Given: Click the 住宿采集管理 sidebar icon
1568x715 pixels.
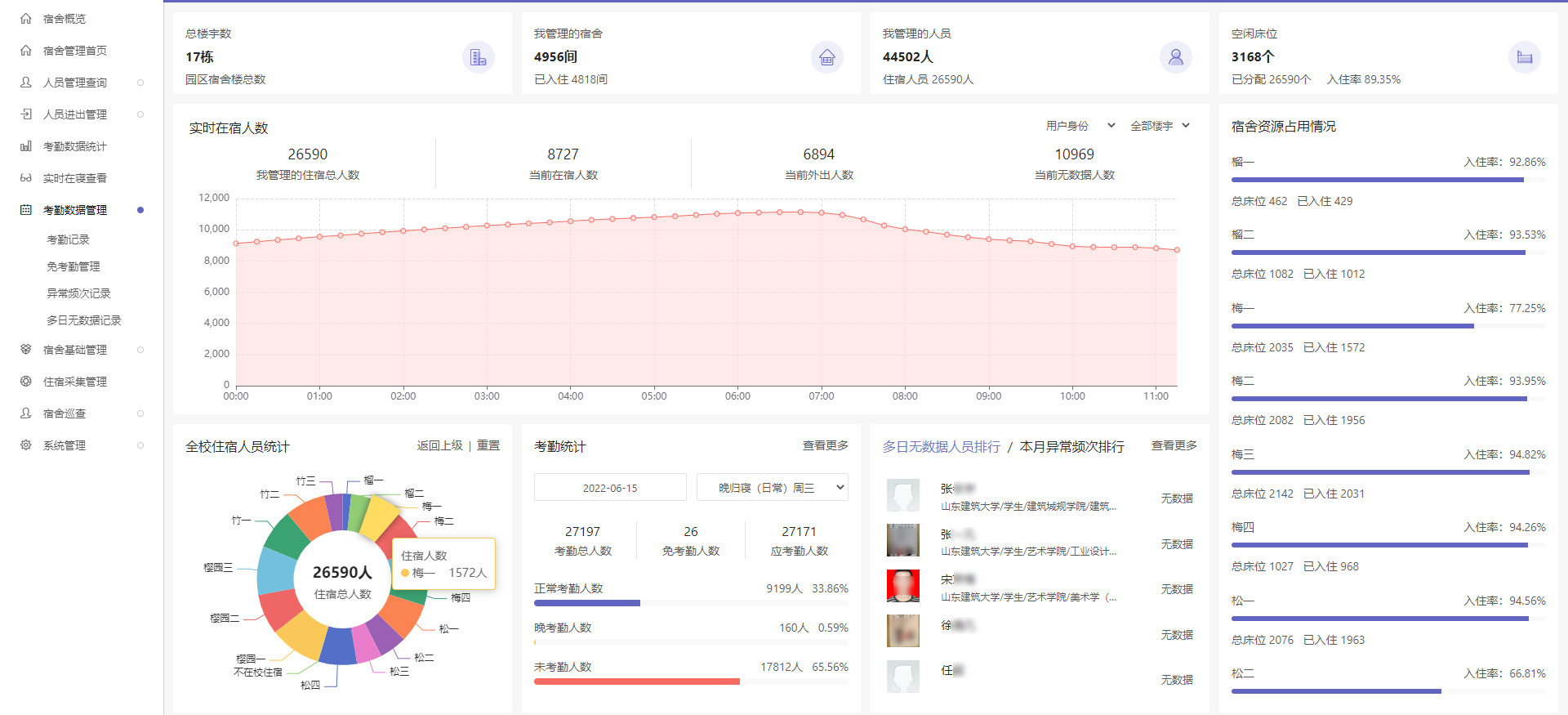Looking at the screenshot, I should click(26, 382).
